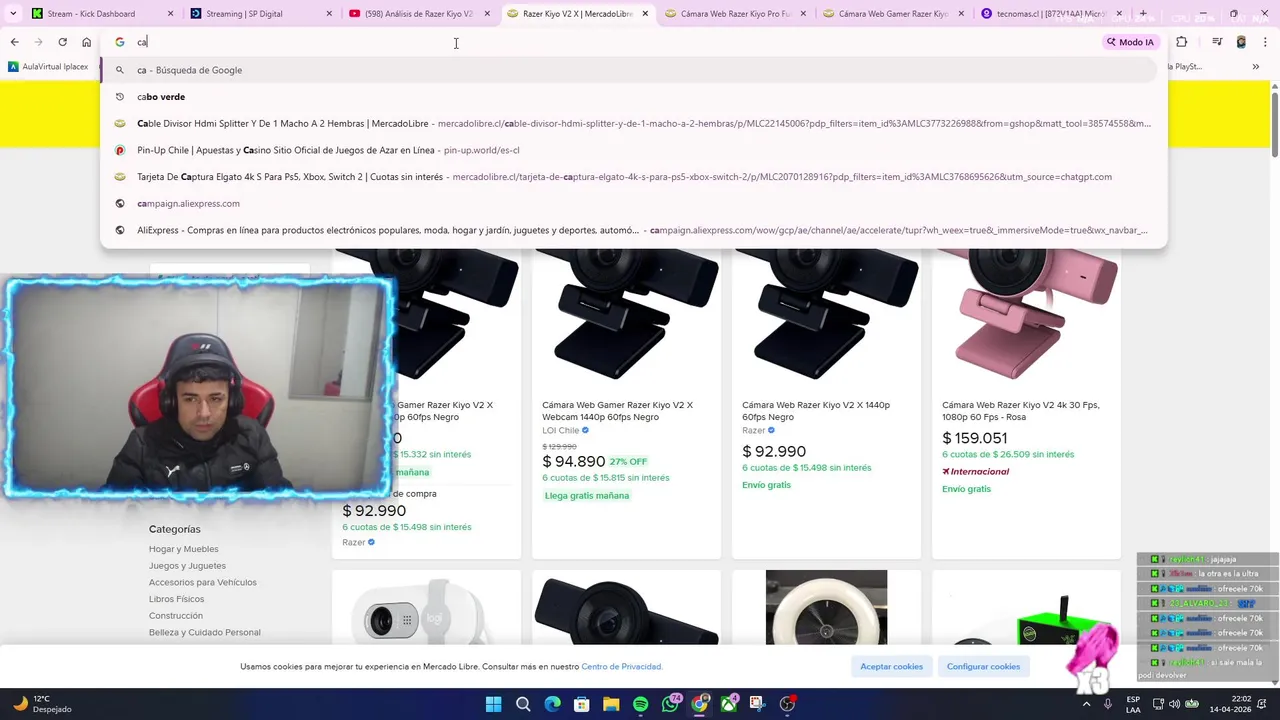Open Microsoft Store from taskbar
Screen dimensions: 1280x720
click(582, 704)
